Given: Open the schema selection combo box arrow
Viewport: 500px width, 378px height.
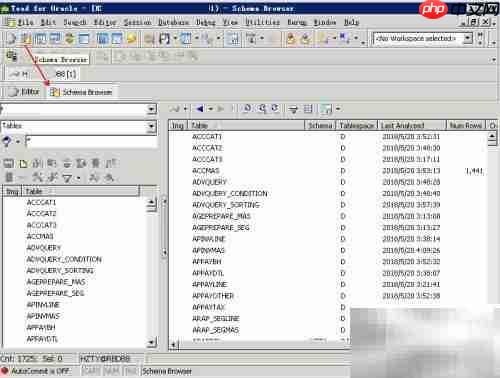Looking at the screenshot, I should tap(151, 109).
